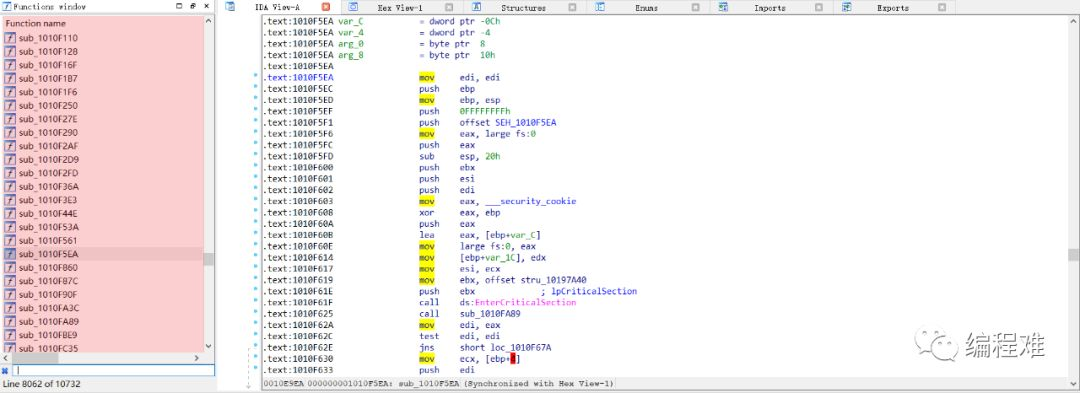Focus the function search filter box
The height and width of the screenshot is (393, 1080).
click(114, 370)
